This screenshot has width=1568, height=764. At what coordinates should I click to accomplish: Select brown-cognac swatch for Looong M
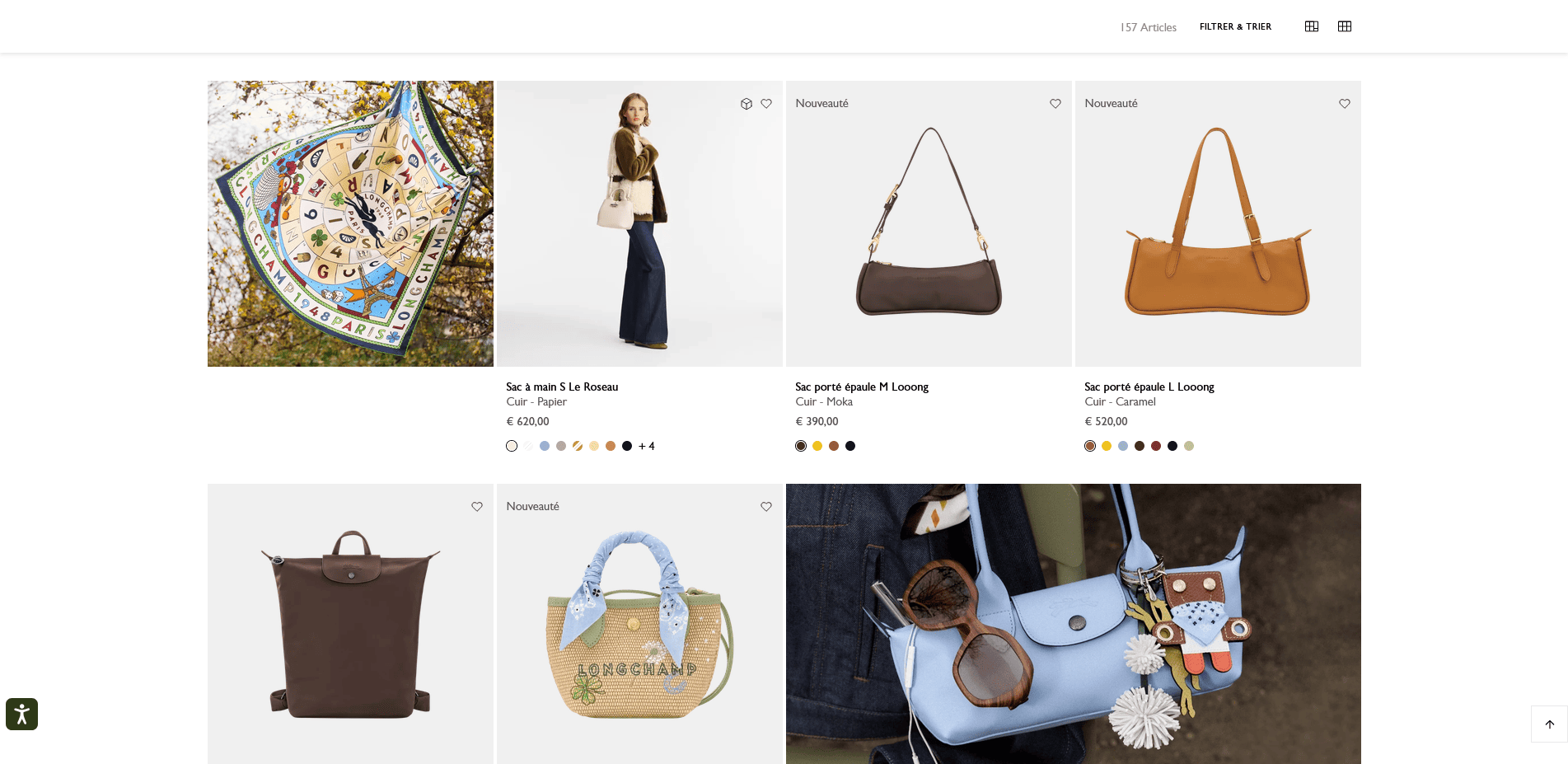[834, 446]
